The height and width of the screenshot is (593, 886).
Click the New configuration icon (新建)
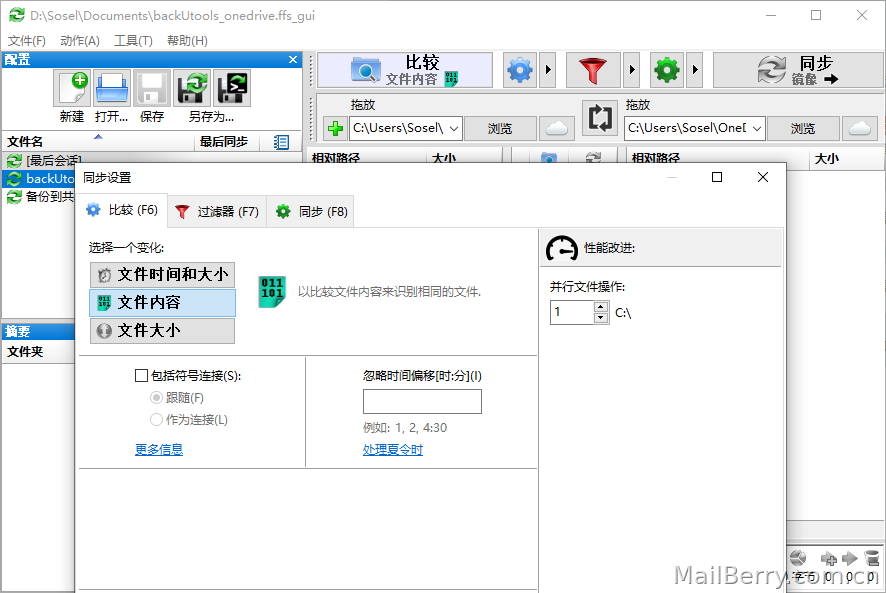coord(72,88)
